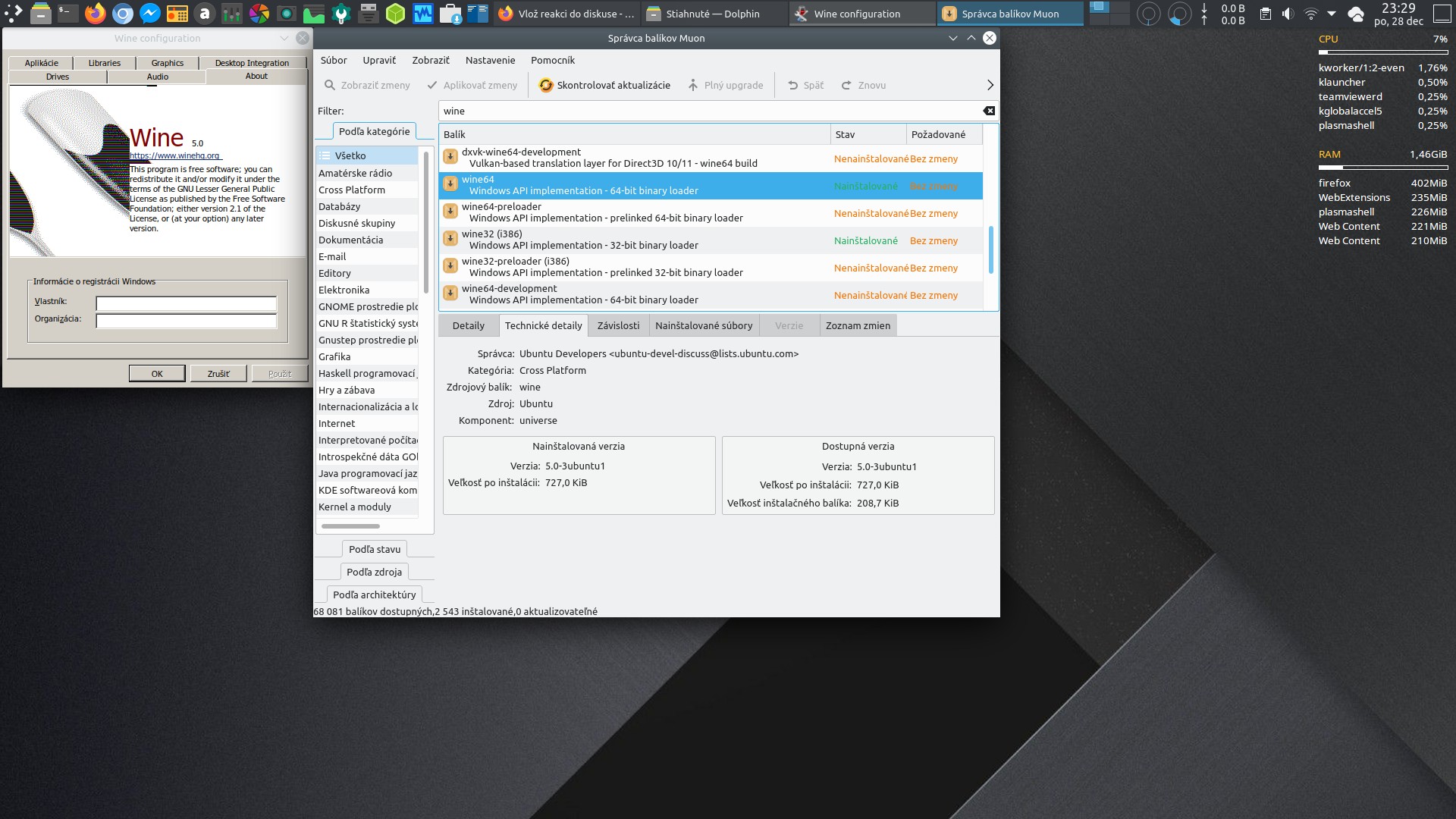Open the Zobraziť menu
Viewport: 1456px width, 819px height.
point(431,60)
